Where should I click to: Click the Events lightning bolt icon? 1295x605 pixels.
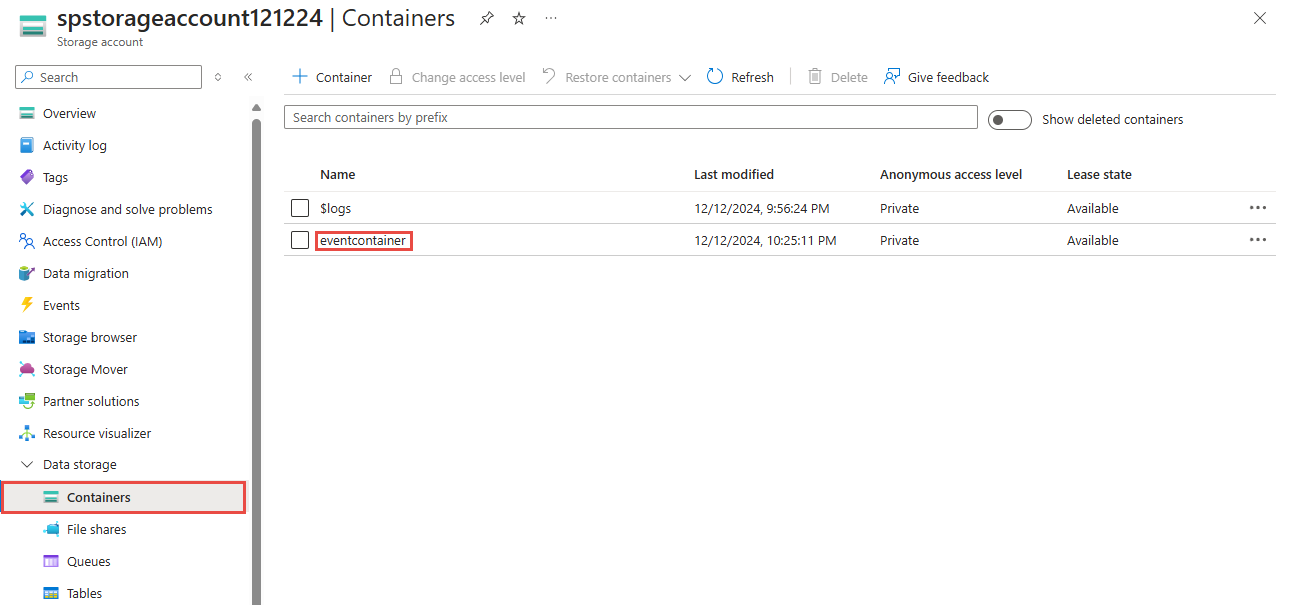tap(27, 305)
